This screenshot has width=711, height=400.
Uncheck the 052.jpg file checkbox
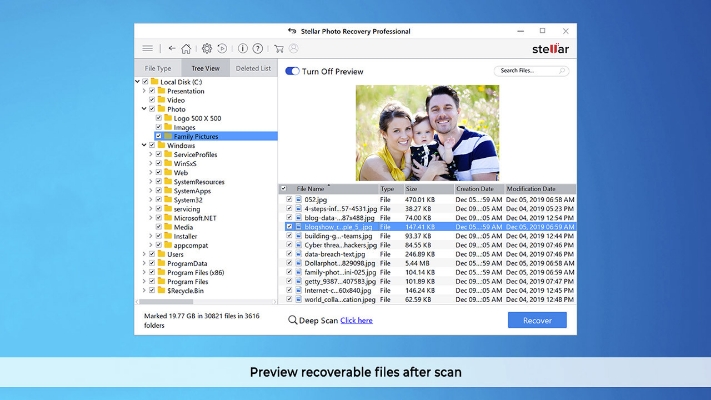[289, 200]
